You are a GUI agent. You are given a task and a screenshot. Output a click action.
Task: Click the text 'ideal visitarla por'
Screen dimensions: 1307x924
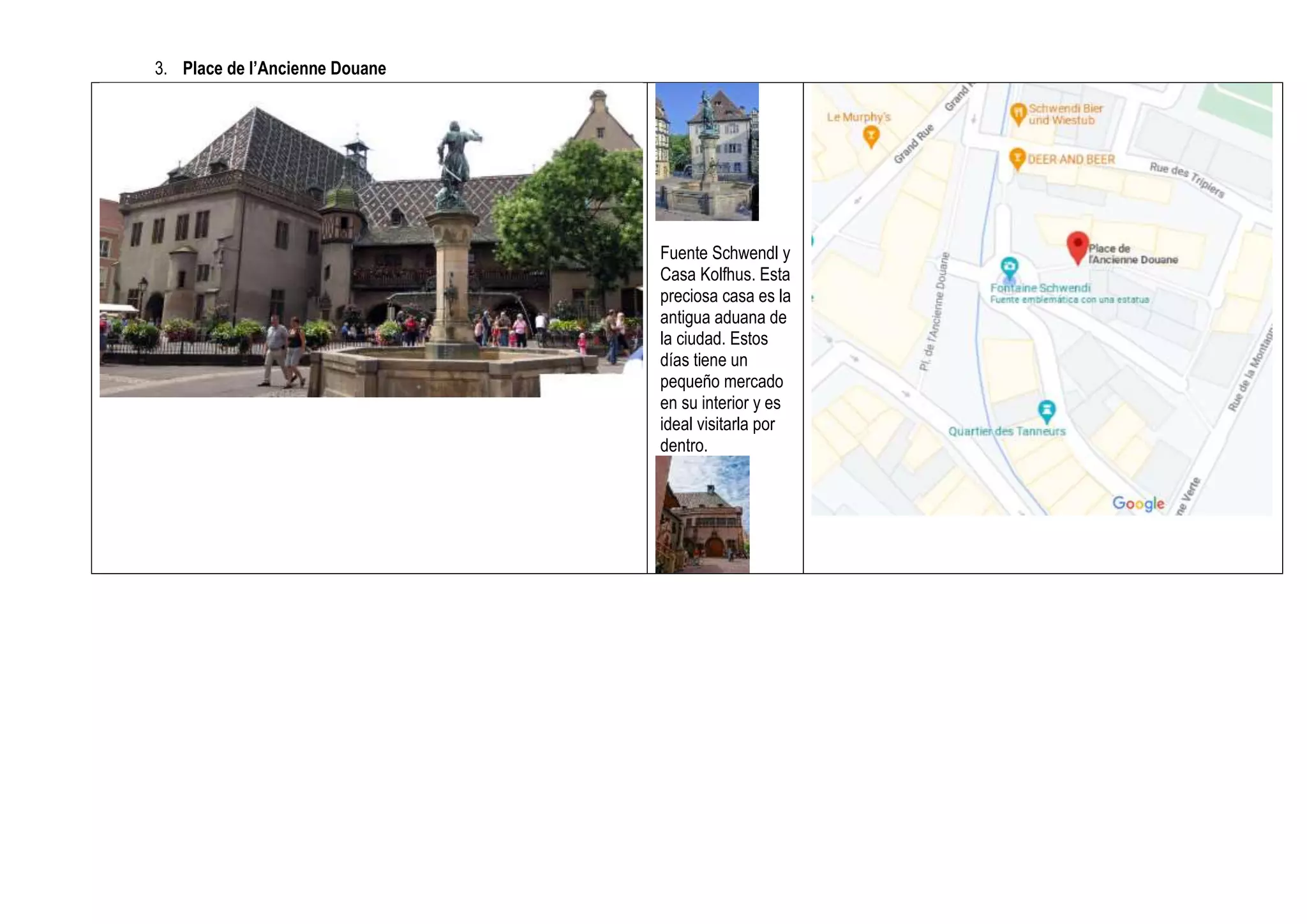[717, 424]
